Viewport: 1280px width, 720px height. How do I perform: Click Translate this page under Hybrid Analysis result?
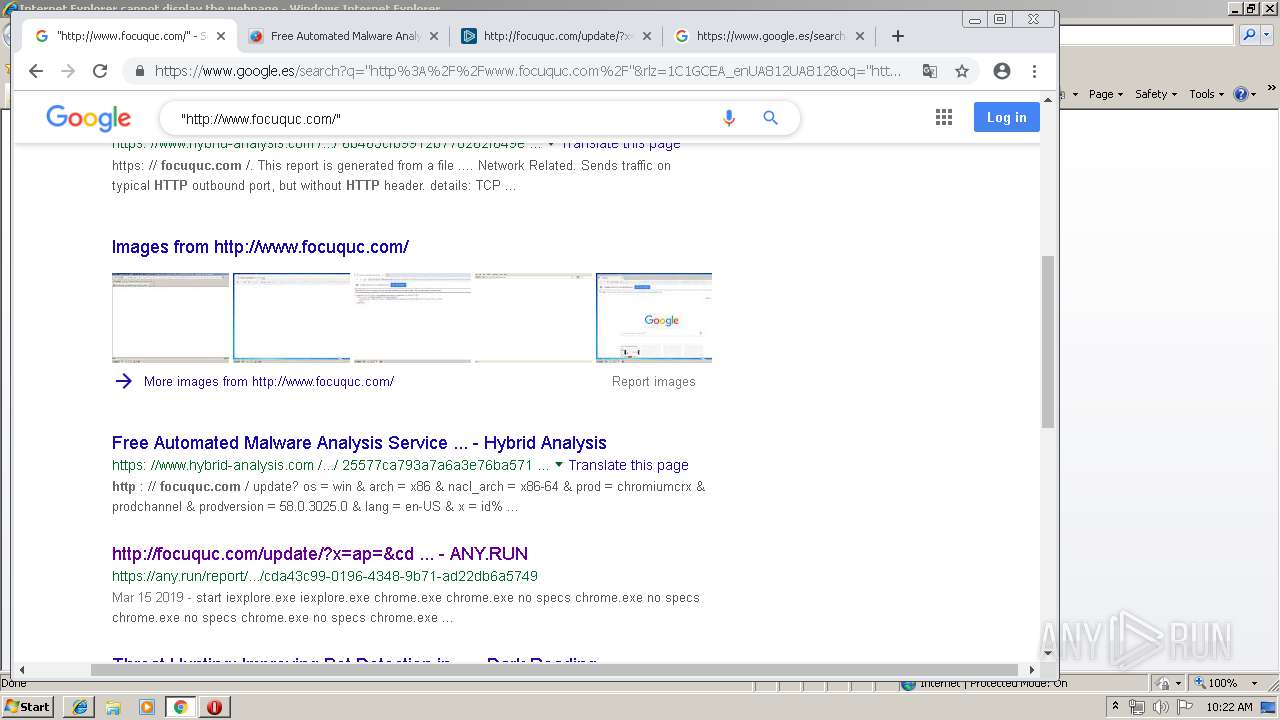click(x=628, y=465)
